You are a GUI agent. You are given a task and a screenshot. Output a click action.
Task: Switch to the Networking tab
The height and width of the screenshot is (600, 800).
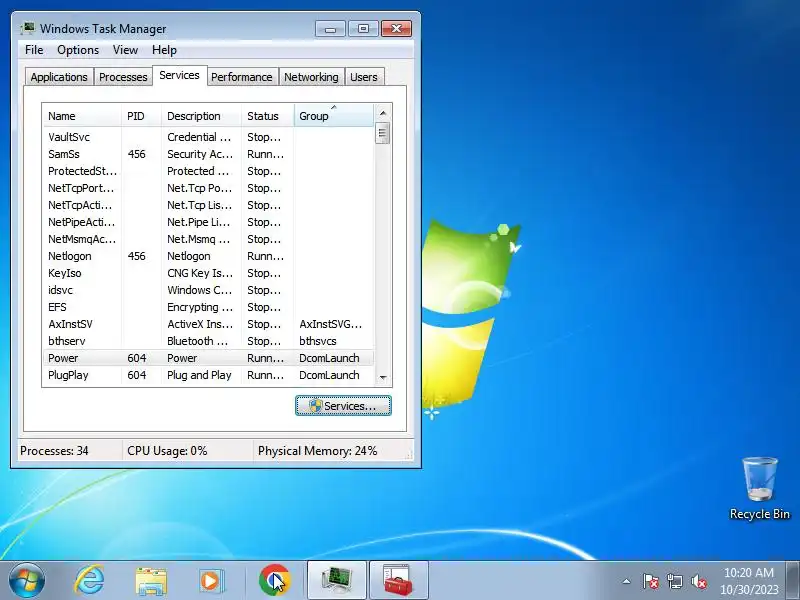click(311, 77)
